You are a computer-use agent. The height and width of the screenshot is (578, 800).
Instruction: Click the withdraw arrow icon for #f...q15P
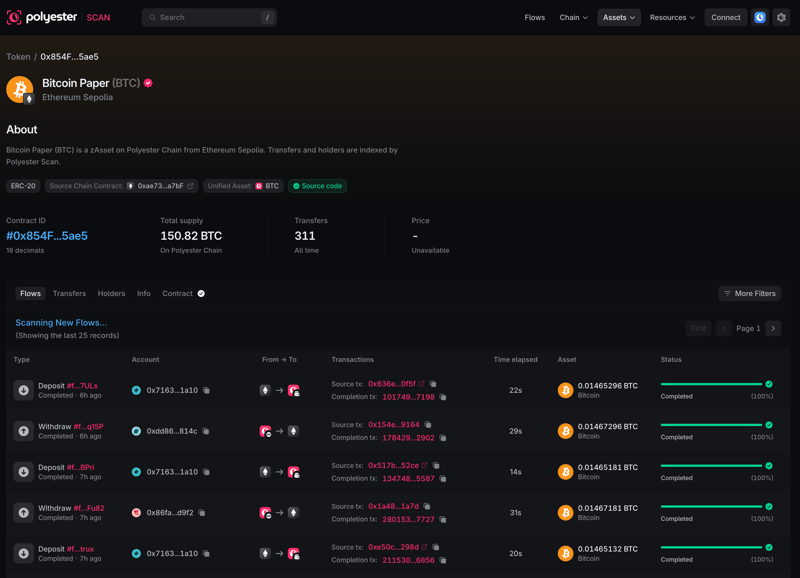click(x=23, y=431)
